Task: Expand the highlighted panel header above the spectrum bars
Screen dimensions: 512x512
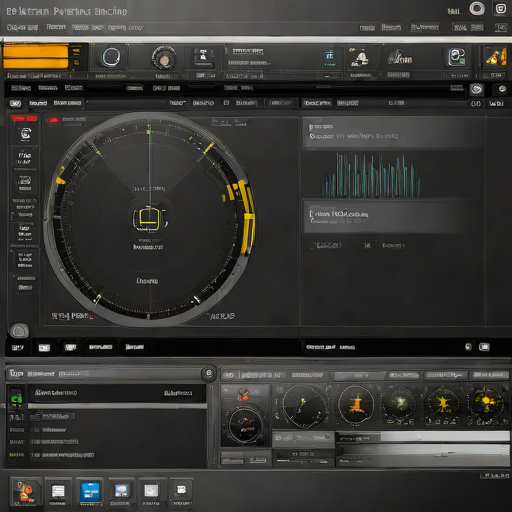Action: 393,132
